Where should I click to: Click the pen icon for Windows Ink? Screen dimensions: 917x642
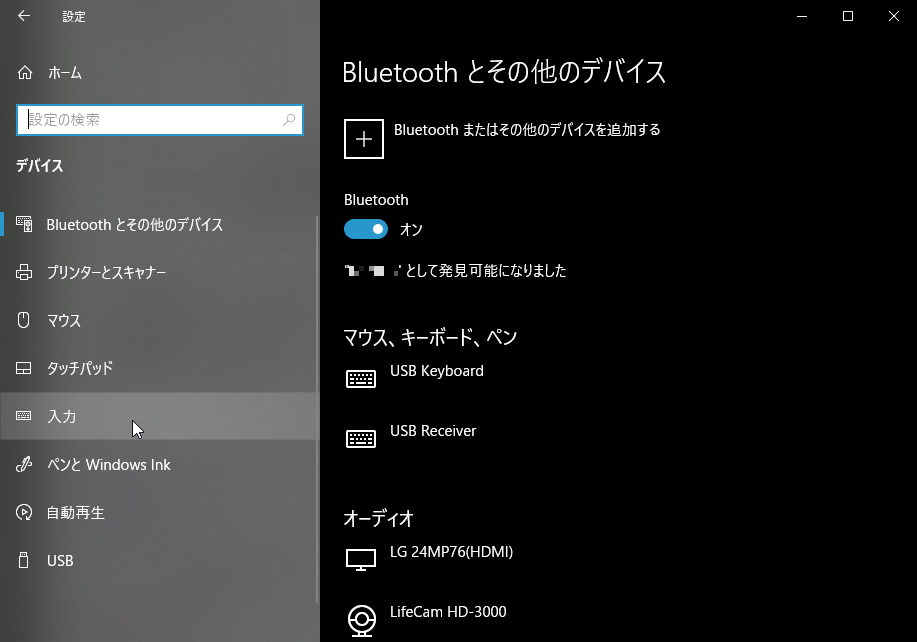[x=23, y=464]
